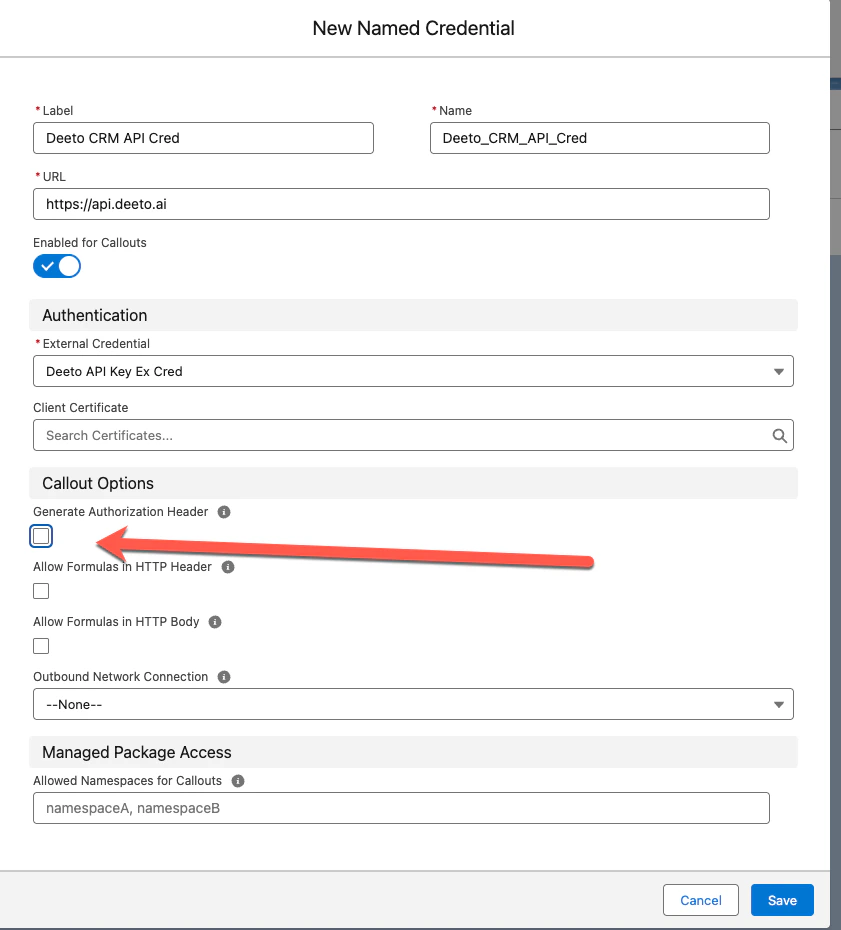Cancel the New Named Credential dialog
Image resolution: width=841 pixels, height=930 pixels.
click(700, 900)
